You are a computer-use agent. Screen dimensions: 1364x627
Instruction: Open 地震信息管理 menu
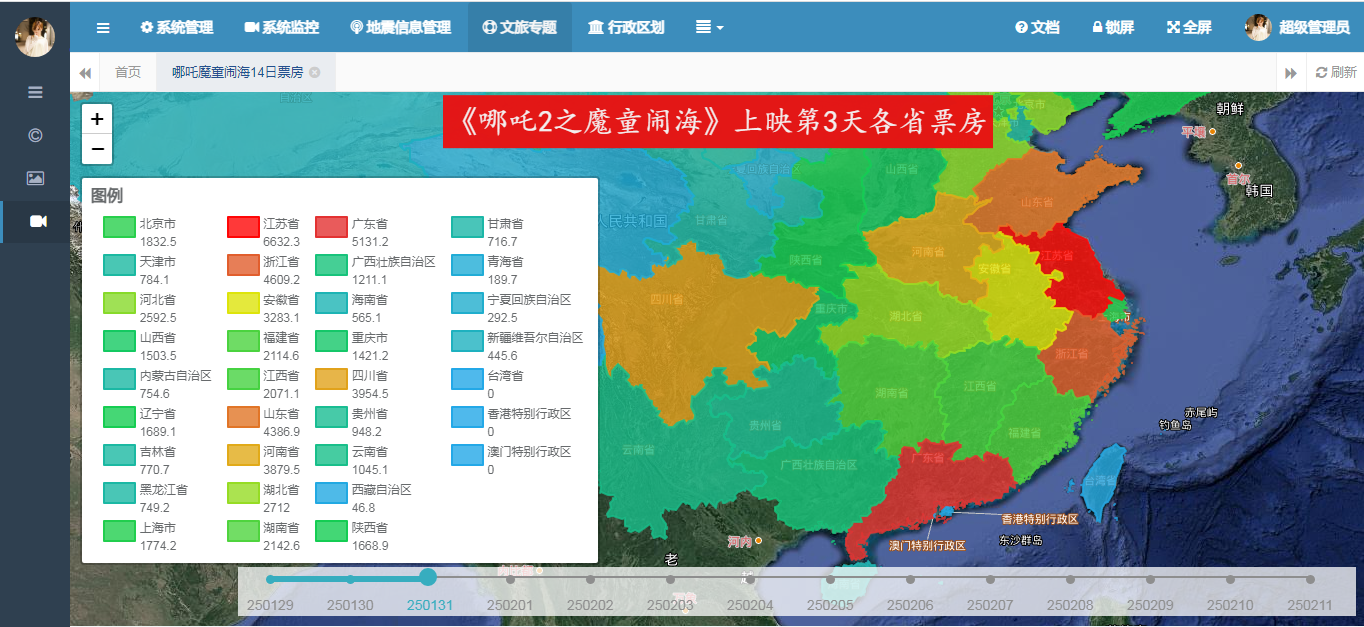pyautogui.click(x=401, y=28)
